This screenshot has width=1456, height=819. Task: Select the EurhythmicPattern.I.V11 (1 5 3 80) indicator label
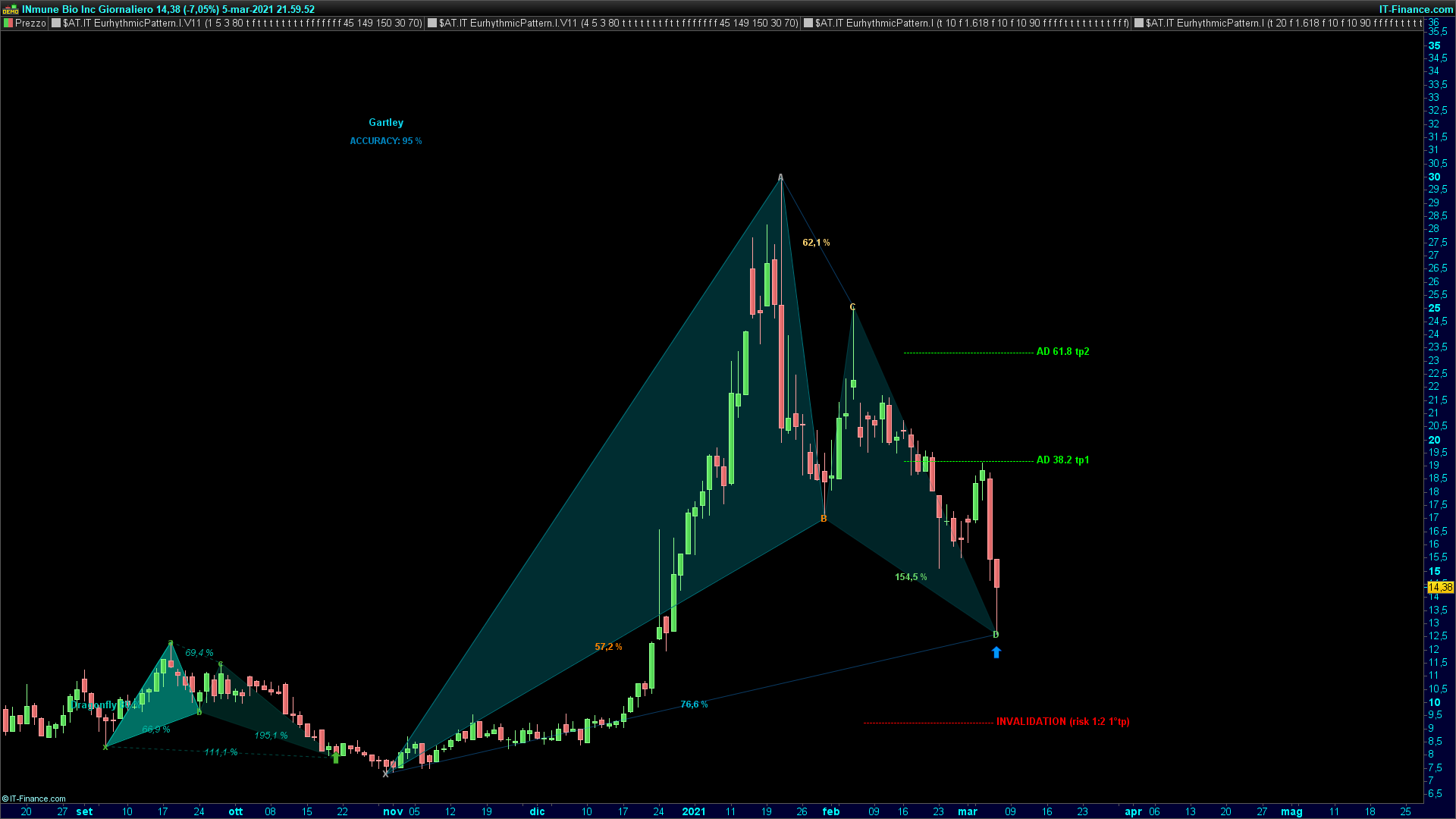pyautogui.click(x=243, y=24)
